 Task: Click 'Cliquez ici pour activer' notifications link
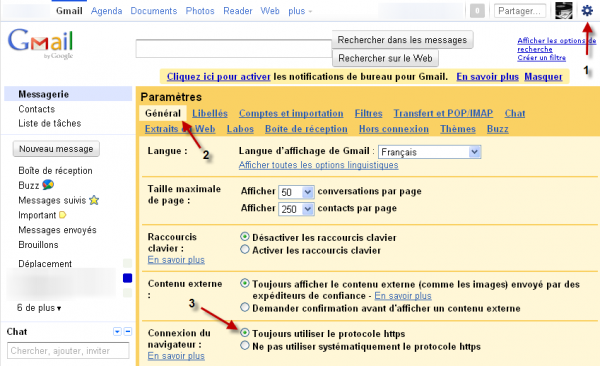[218, 77]
